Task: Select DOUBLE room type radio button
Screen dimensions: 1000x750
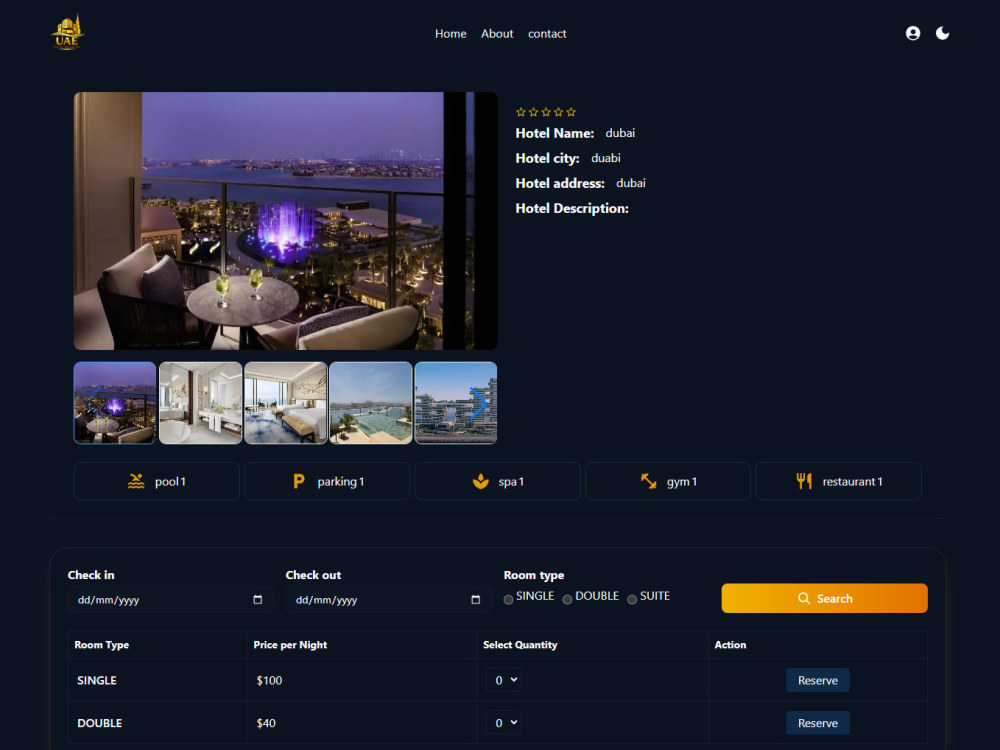Action: point(567,599)
